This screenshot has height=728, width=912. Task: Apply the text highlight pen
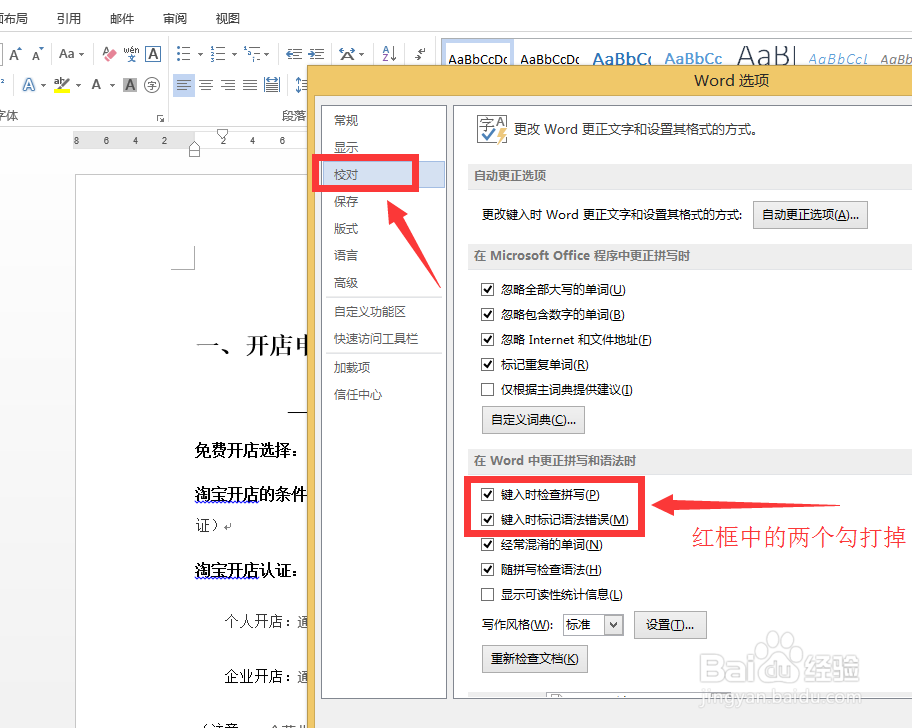point(62,85)
